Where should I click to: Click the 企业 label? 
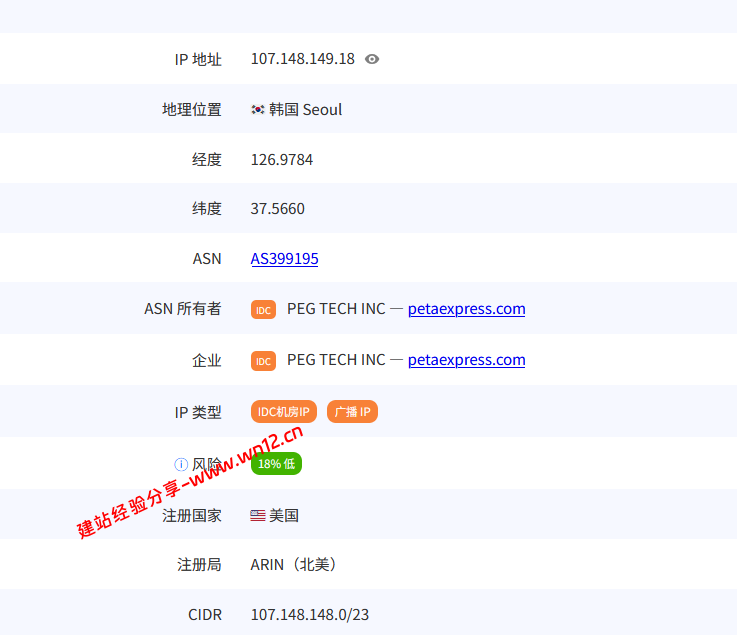[x=207, y=361]
